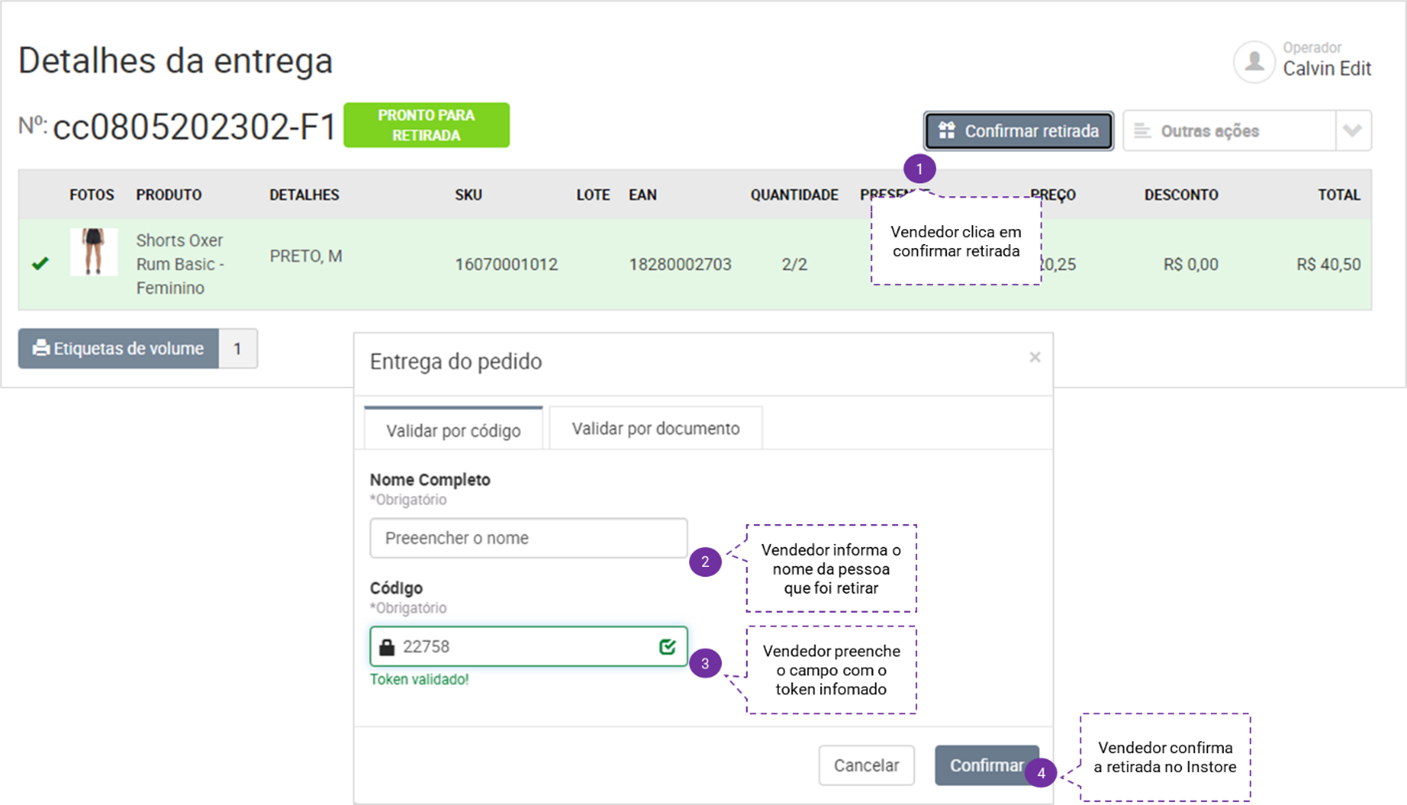
Task: Click the lock icon in the Código field
Action: 387,647
